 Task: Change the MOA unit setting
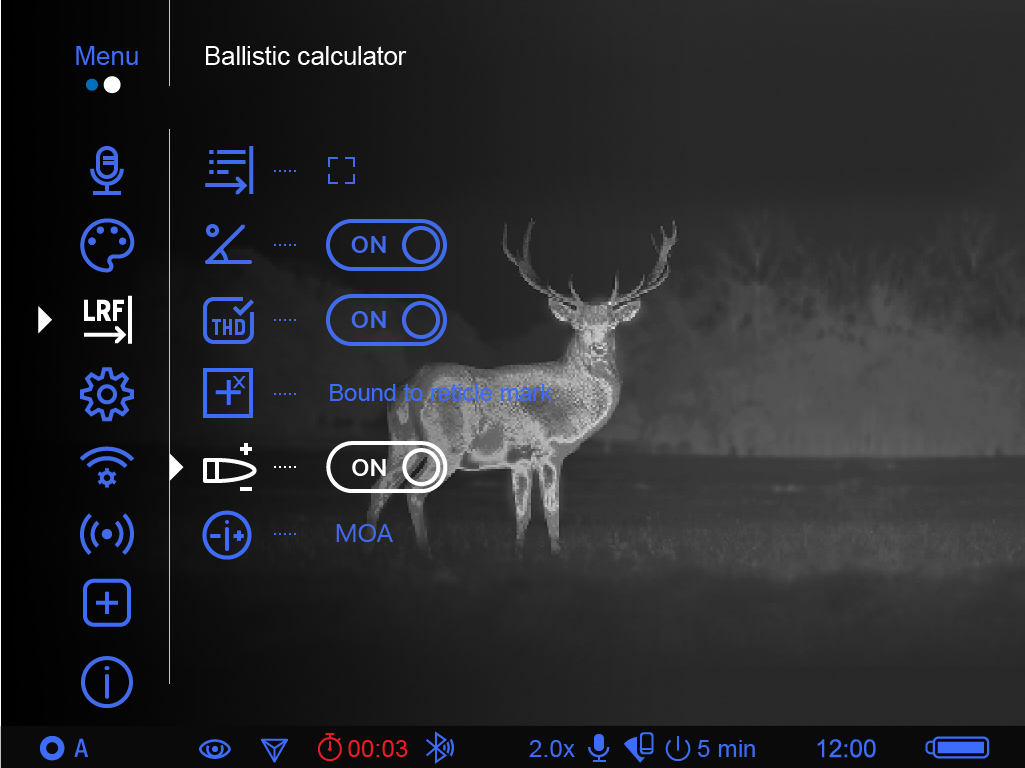364,534
